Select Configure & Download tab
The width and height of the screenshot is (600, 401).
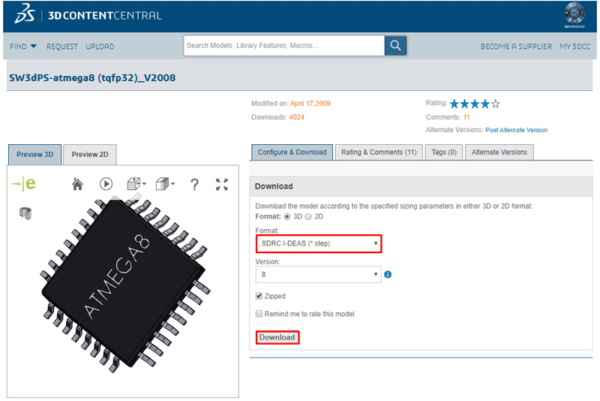(x=292, y=152)
